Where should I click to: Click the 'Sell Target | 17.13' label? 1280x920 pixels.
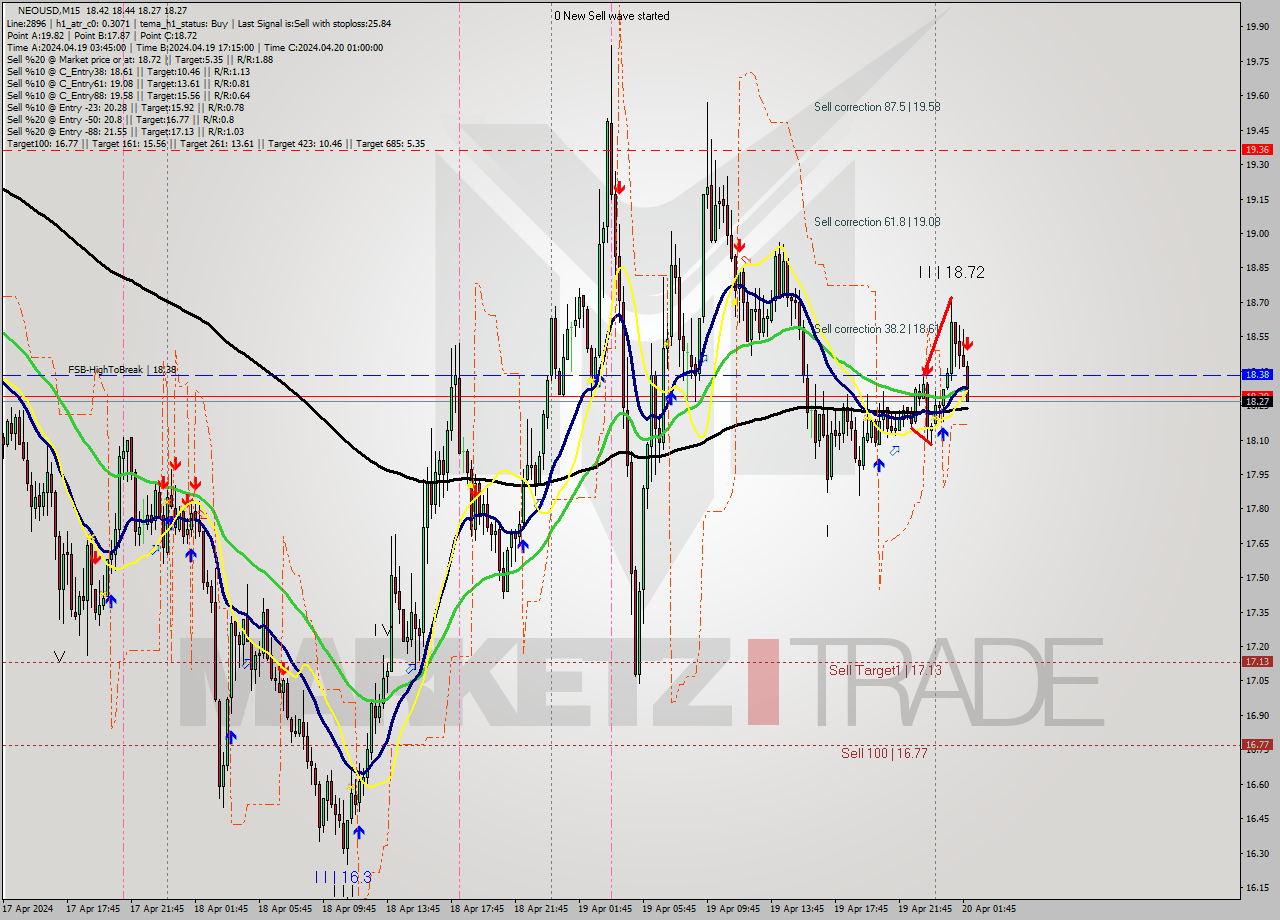point(885,670)
